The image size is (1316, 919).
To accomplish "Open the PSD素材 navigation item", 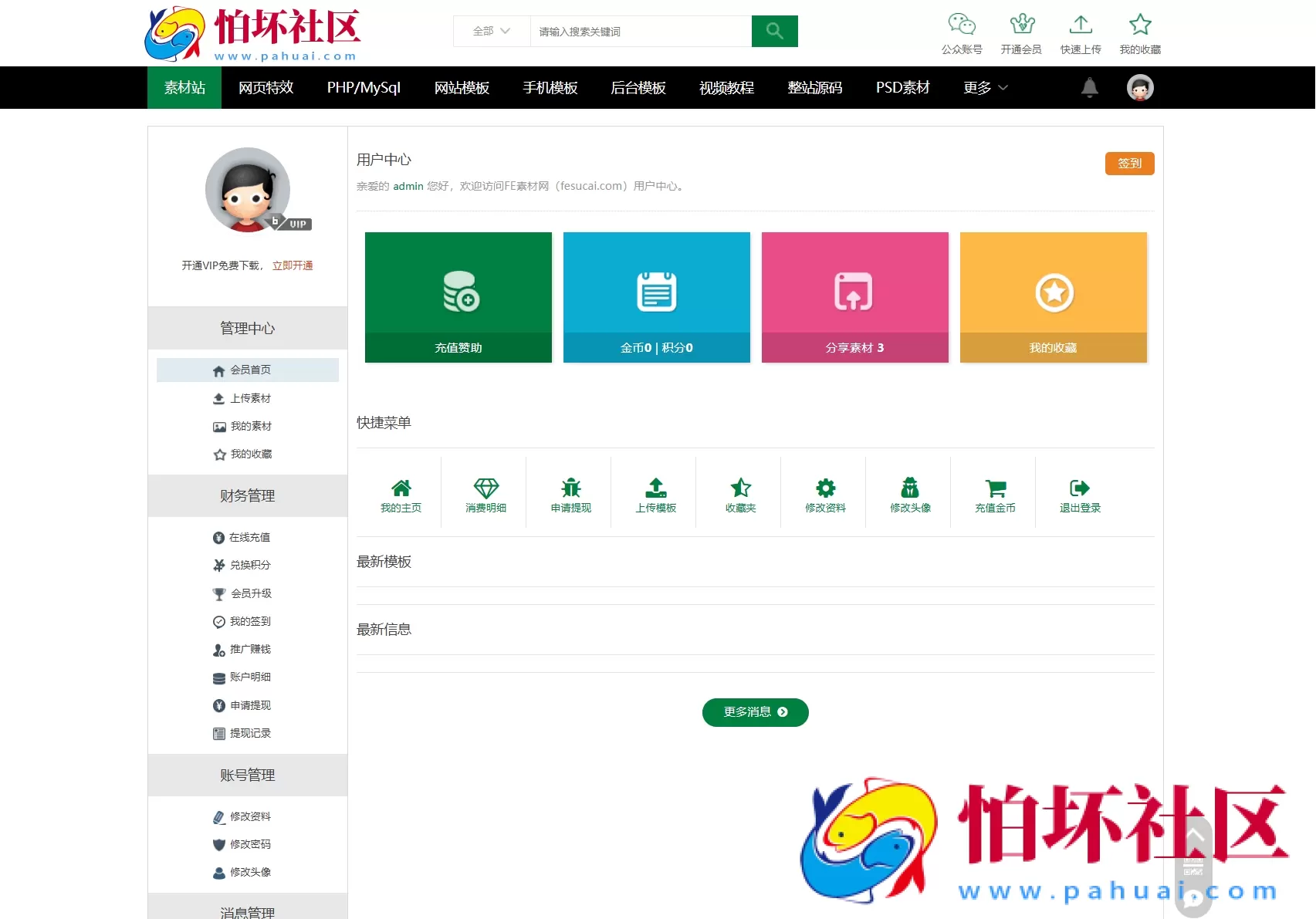I will coord(902,87).
